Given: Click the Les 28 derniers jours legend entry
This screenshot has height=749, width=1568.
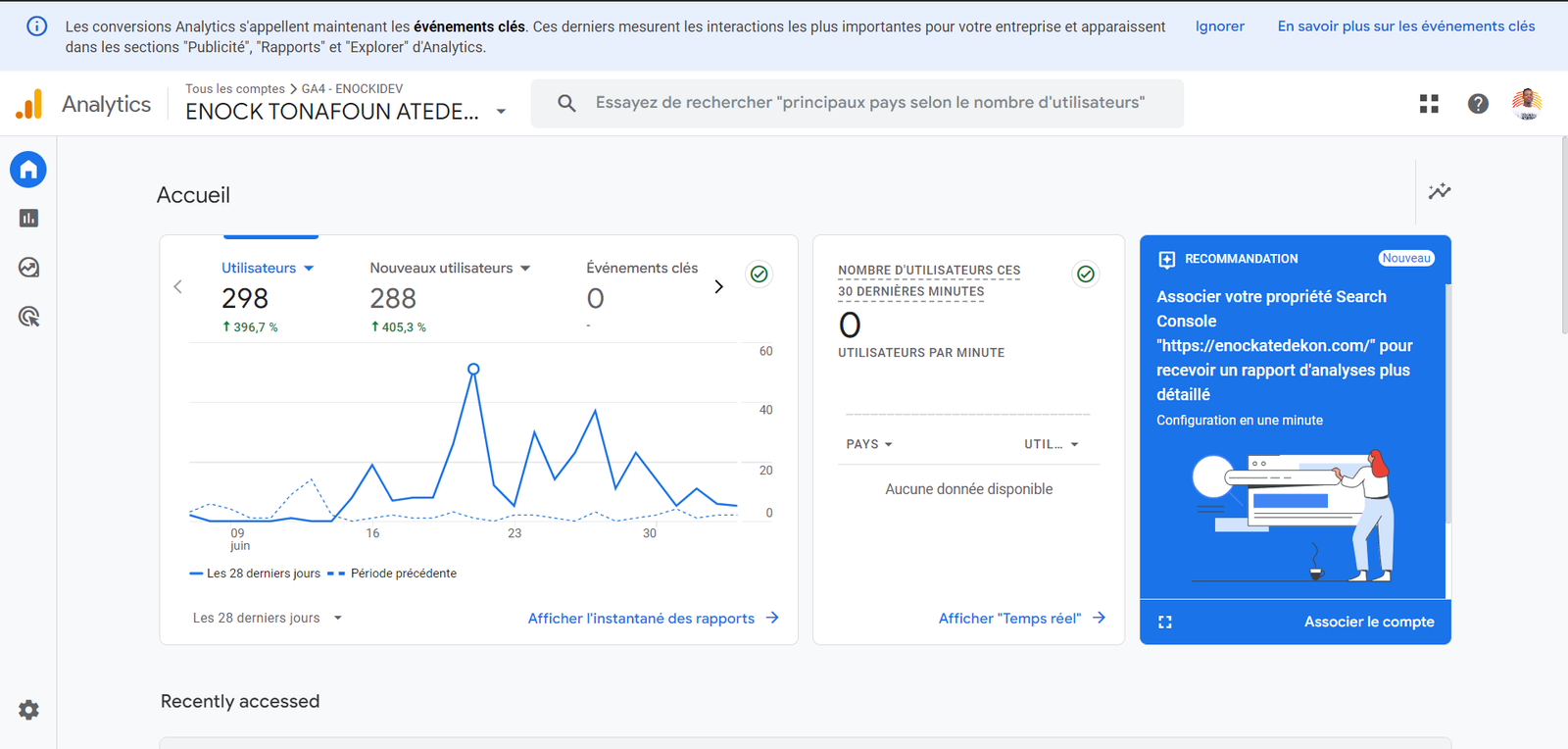Looking at the screenshot, I should [255, 574].
